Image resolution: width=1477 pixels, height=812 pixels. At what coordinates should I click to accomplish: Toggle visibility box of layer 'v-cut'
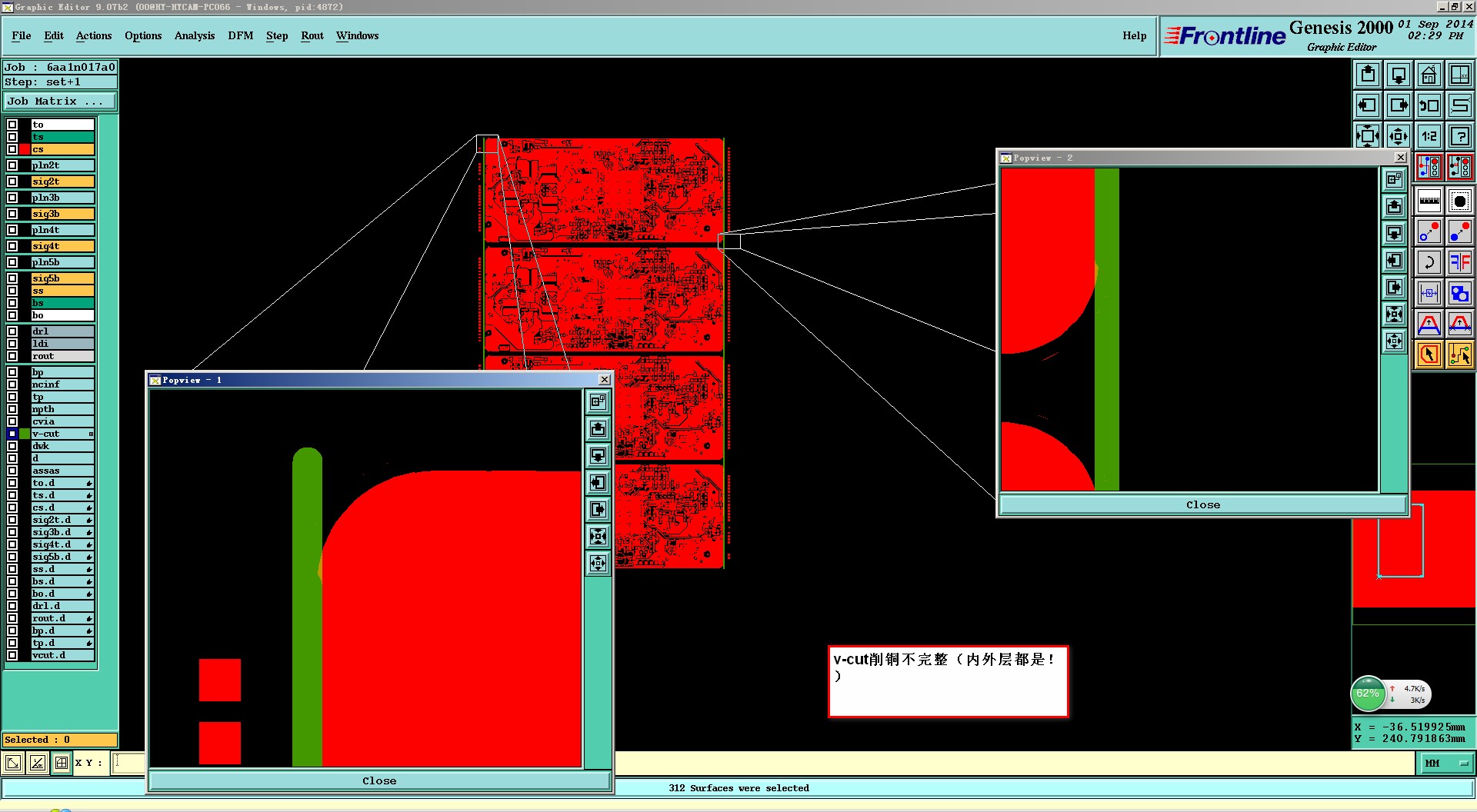coord(12,434)
